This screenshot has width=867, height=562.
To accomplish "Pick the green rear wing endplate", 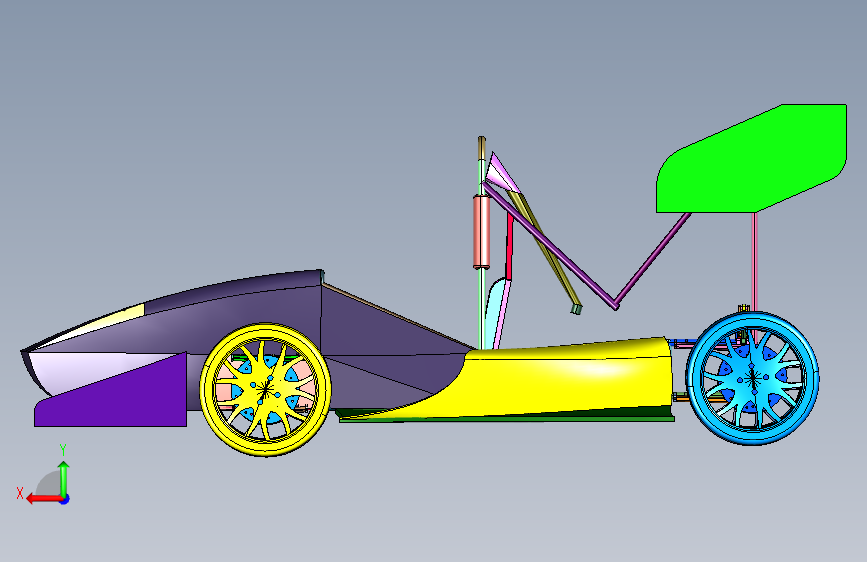I will pos(752,158).
